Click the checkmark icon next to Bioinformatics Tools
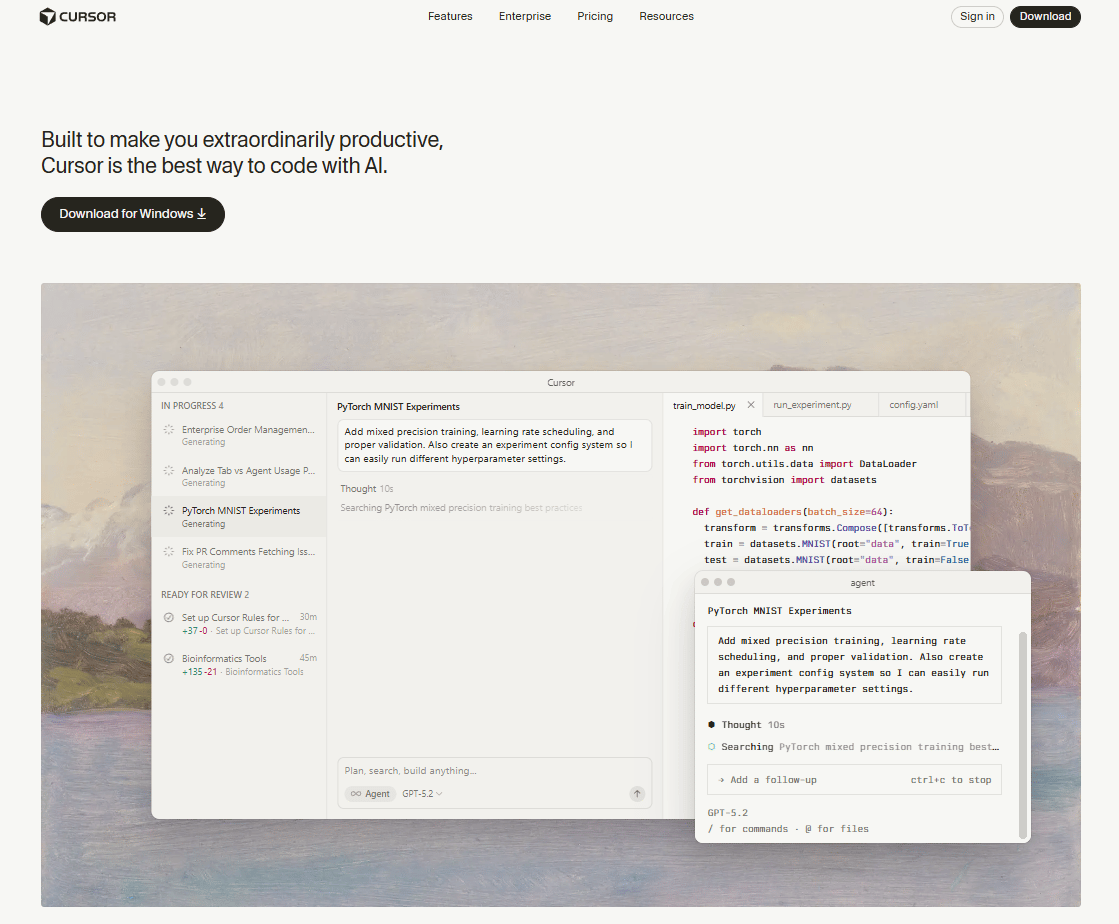The image size is (1119, 924). [x=168, y=659]
